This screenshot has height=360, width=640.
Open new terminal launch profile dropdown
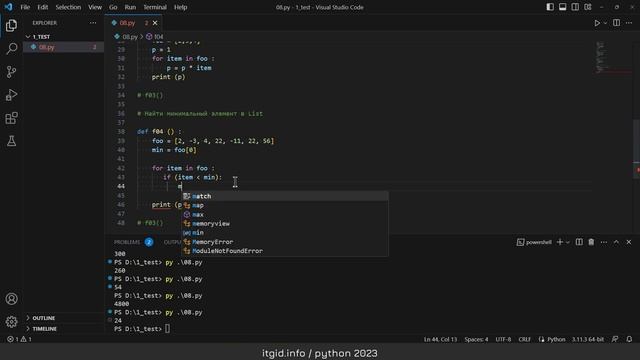pos(567,242)
